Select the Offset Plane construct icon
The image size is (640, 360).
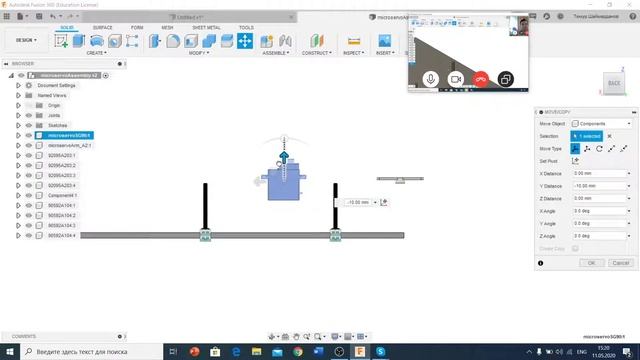click(317, 41)
